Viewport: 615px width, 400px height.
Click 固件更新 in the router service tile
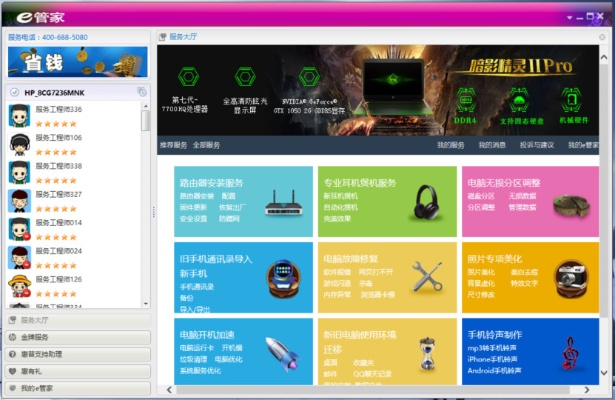pos(193,207)
